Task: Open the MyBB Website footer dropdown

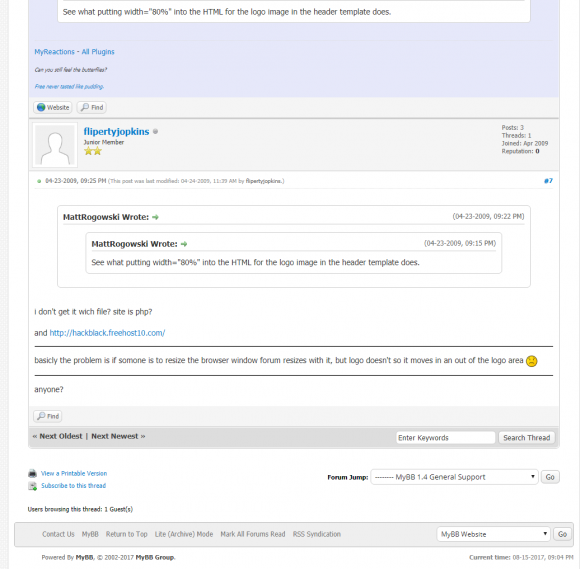Action: pos(493,534)
